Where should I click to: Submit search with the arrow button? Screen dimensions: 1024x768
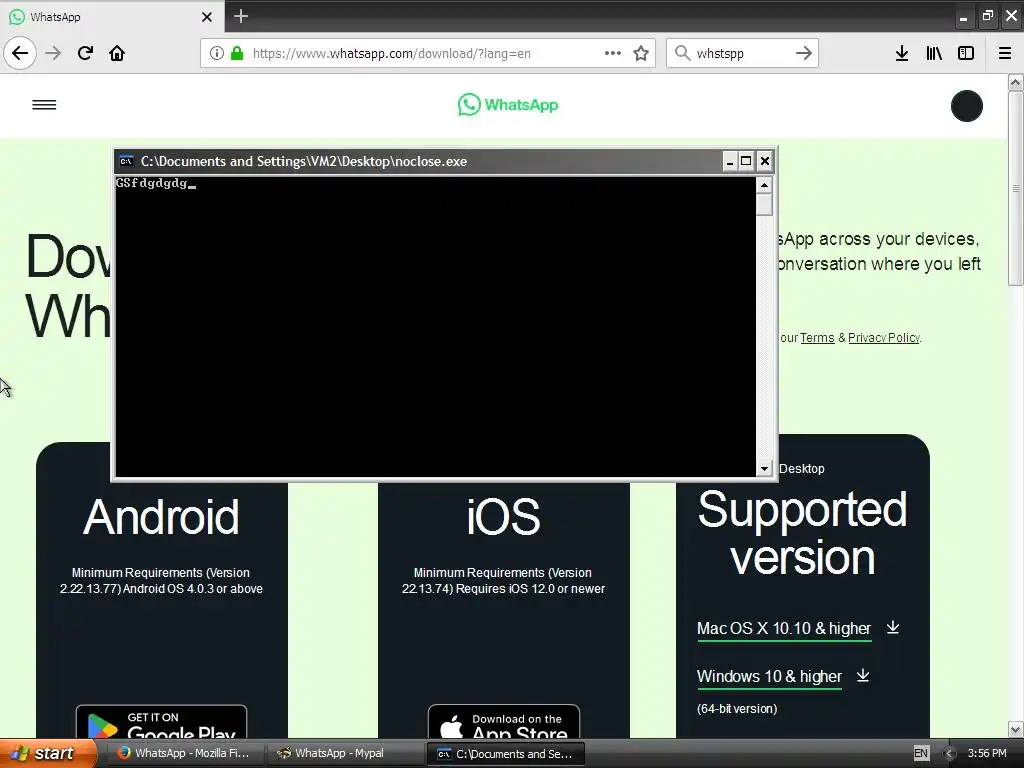coord(804,53)
